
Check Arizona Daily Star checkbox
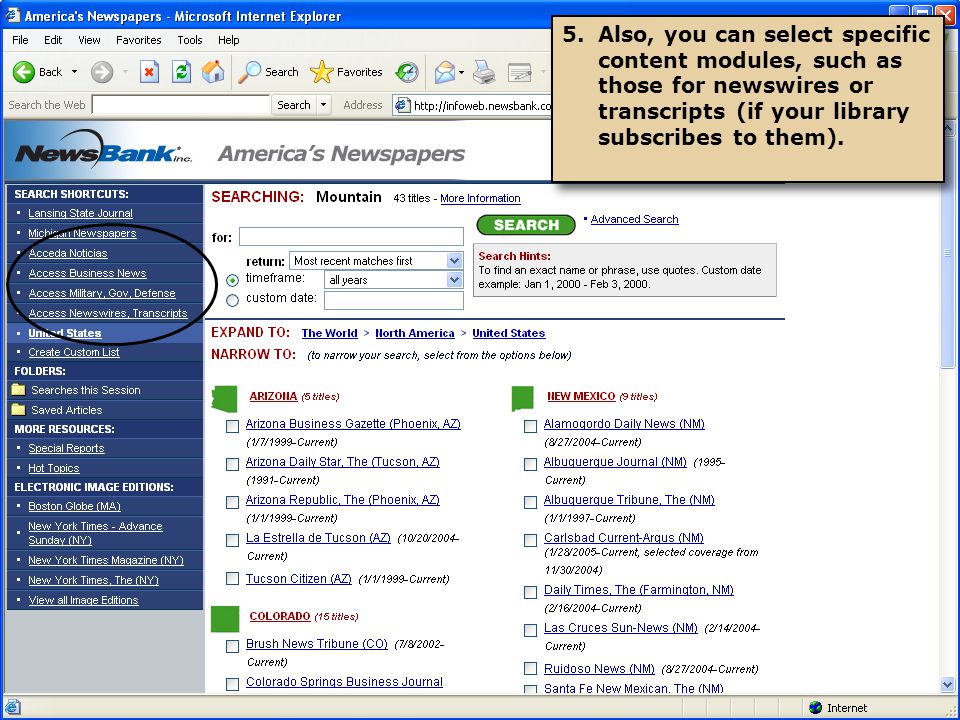(x=232, y=464)
